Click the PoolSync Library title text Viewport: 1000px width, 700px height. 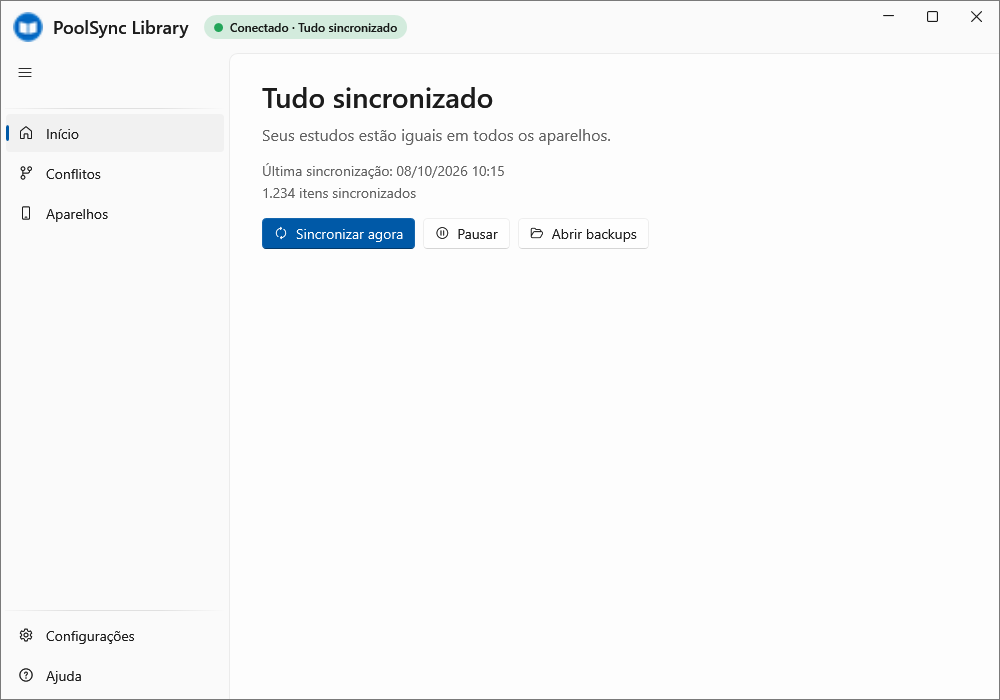point(121,28)
